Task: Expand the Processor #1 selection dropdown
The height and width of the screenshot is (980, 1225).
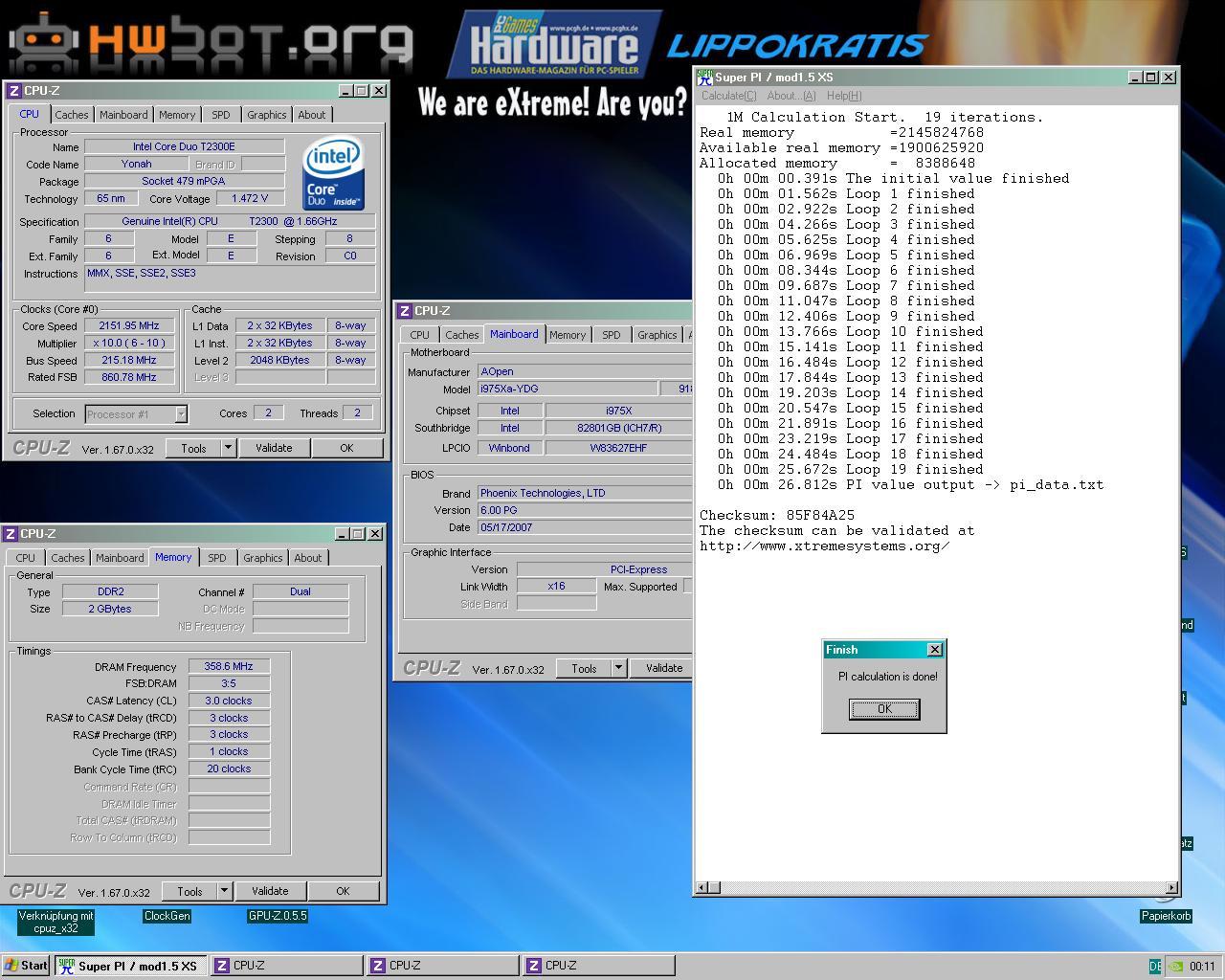Action: [181, 414]
